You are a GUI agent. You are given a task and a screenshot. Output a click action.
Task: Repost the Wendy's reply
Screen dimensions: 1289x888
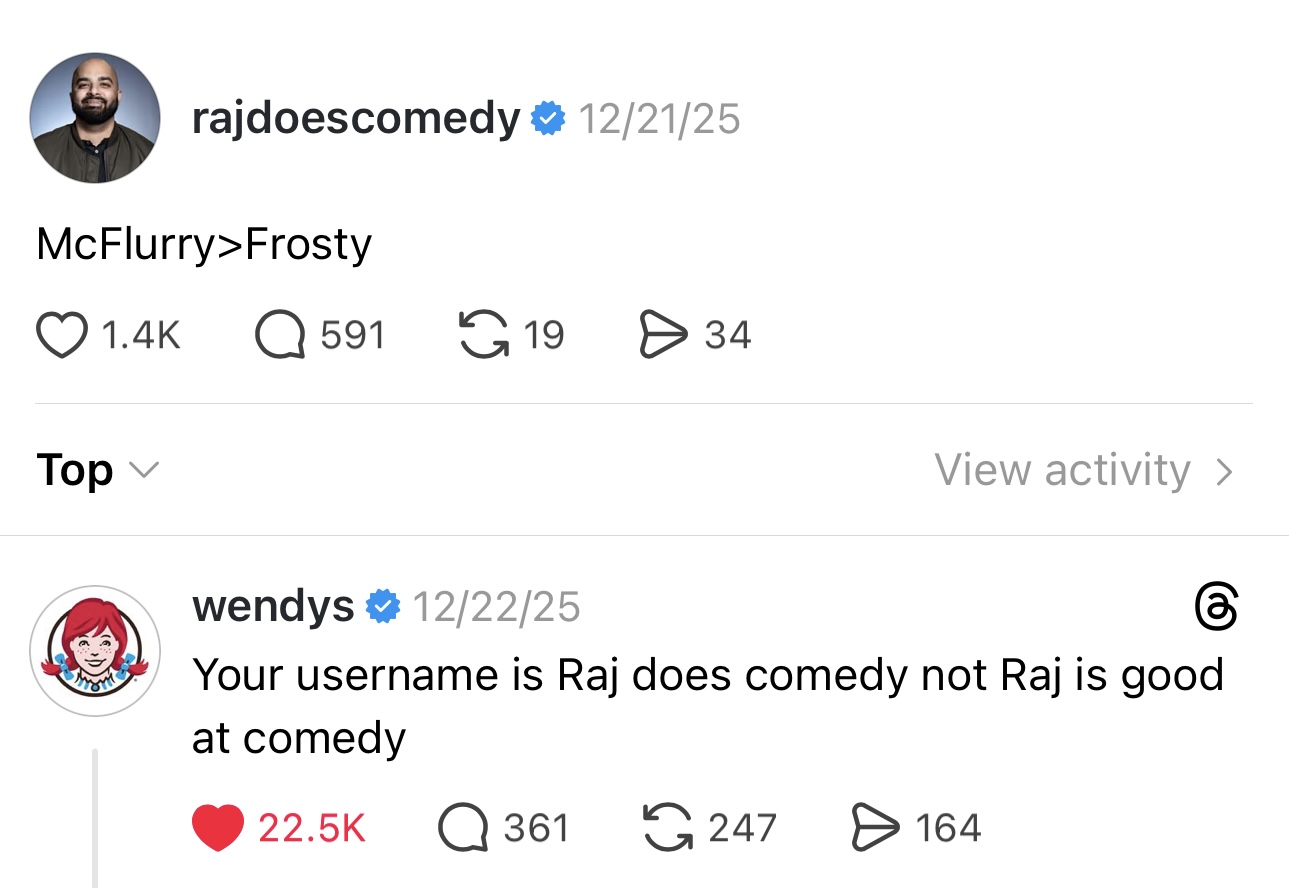click(x=670, y=828)
